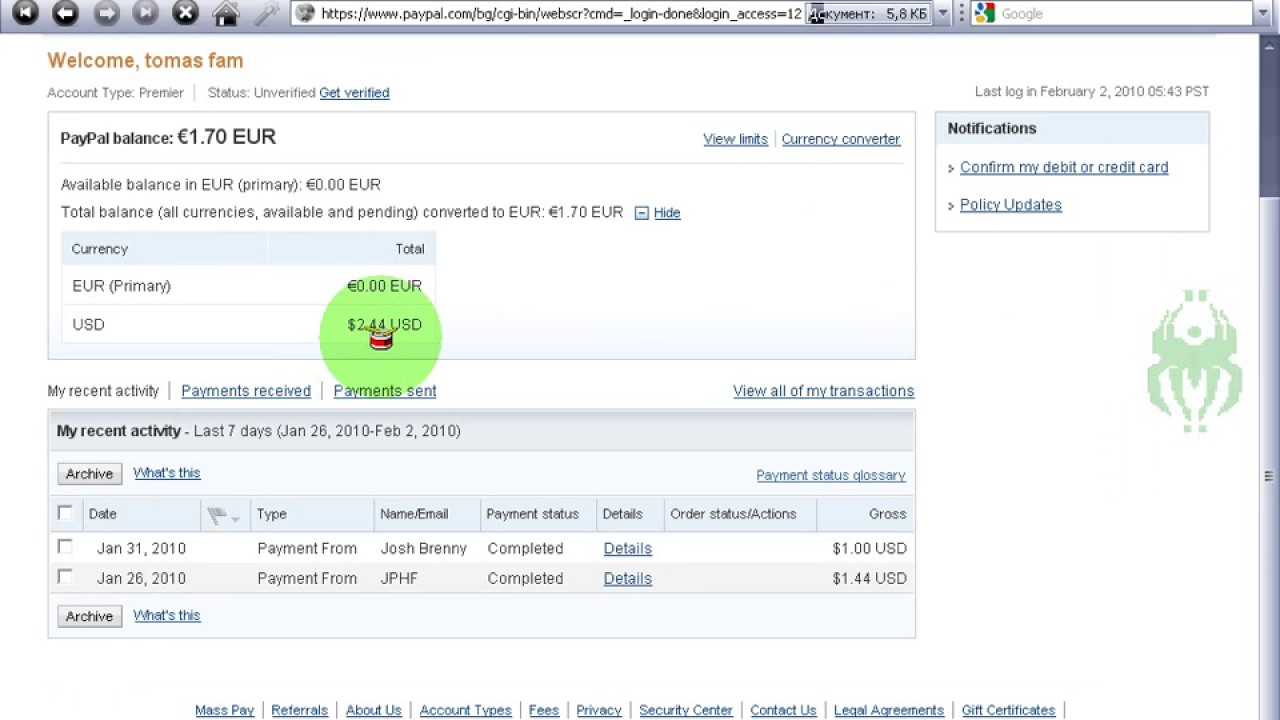Image resolution: width=1280 pixels, height=720 pixels.
Task: Open the Security Center footer link
Action: 686,710
